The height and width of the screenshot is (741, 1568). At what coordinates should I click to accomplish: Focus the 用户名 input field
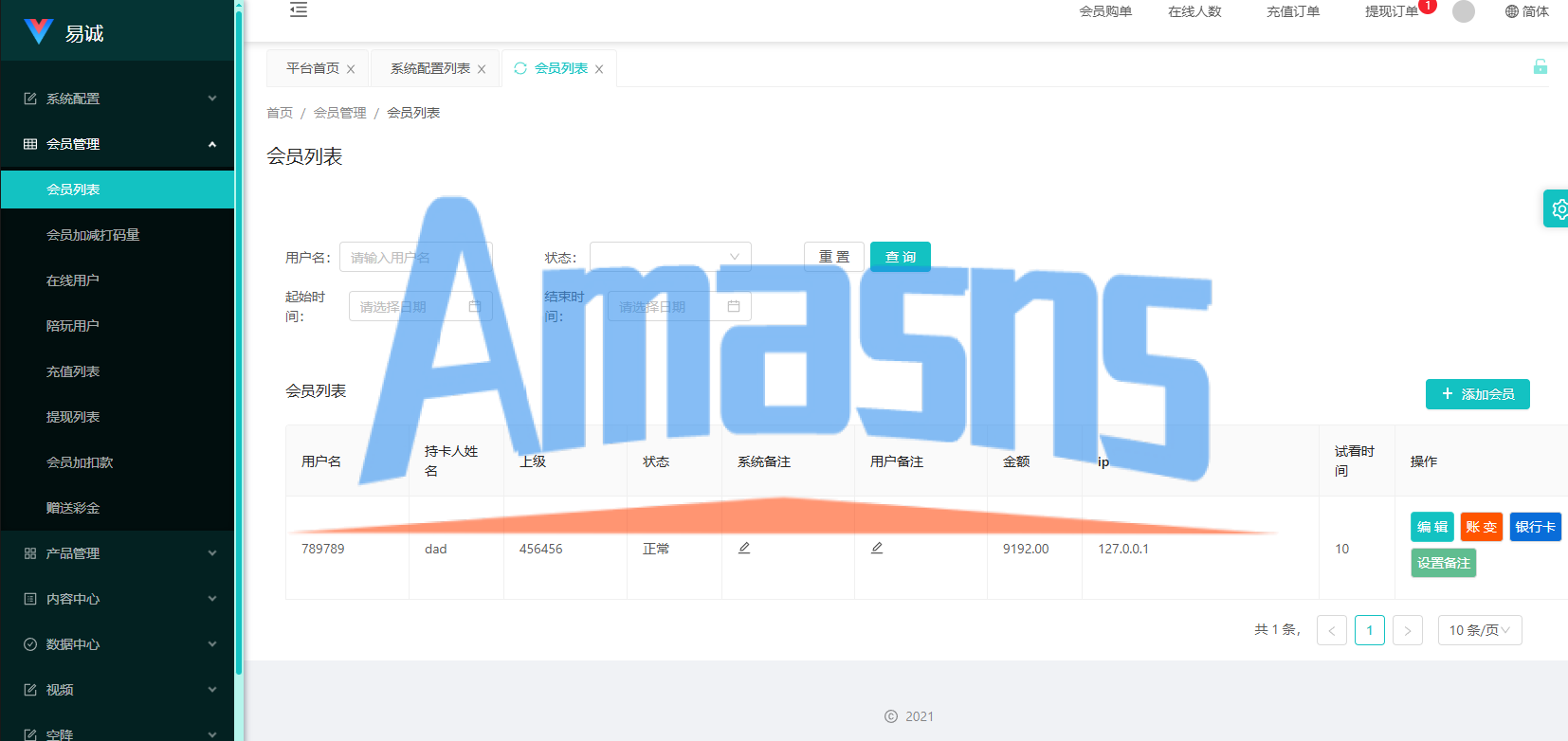(416, 257)
